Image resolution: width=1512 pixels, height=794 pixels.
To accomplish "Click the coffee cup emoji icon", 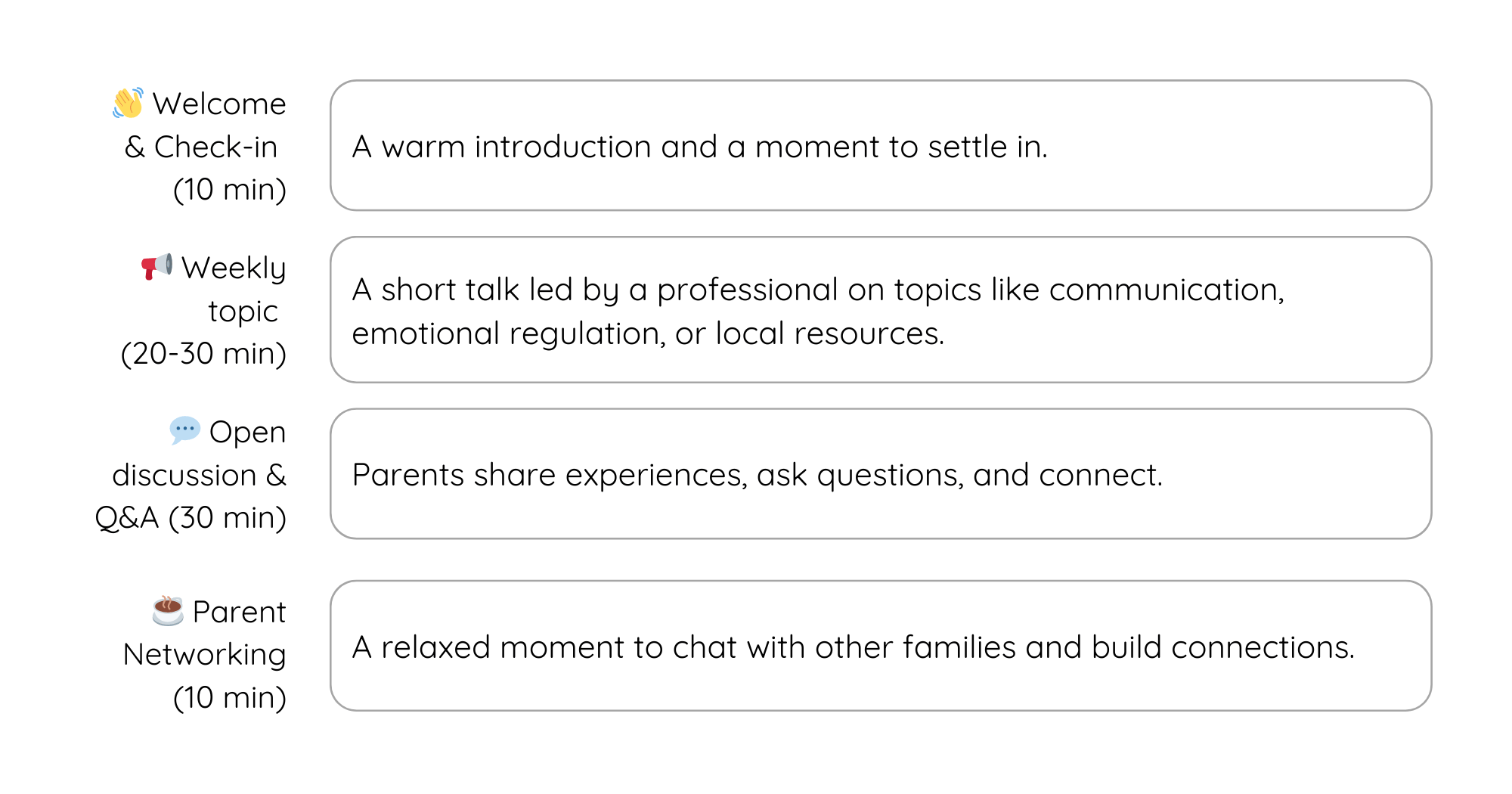I will pyautogui.click(x=168, y=610).
